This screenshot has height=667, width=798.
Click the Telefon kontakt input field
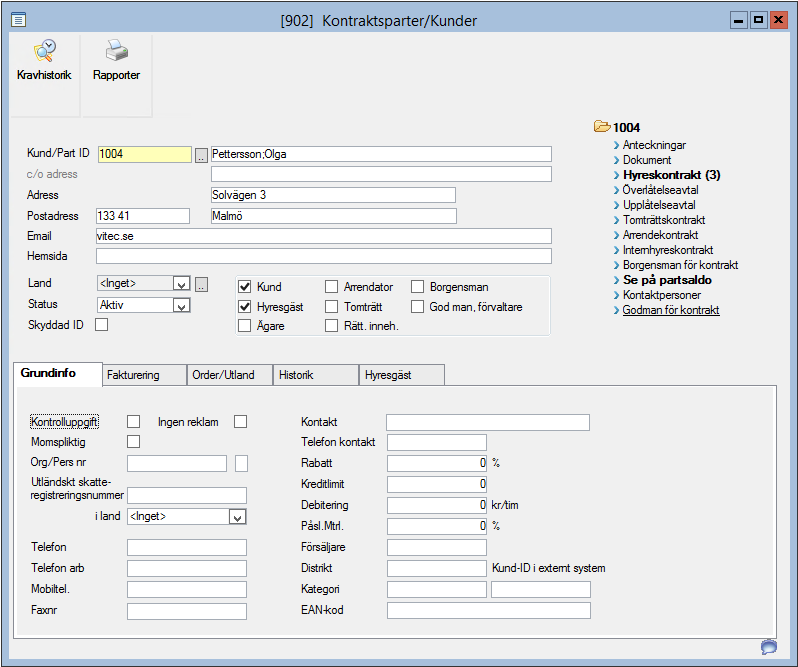point(437,442)
